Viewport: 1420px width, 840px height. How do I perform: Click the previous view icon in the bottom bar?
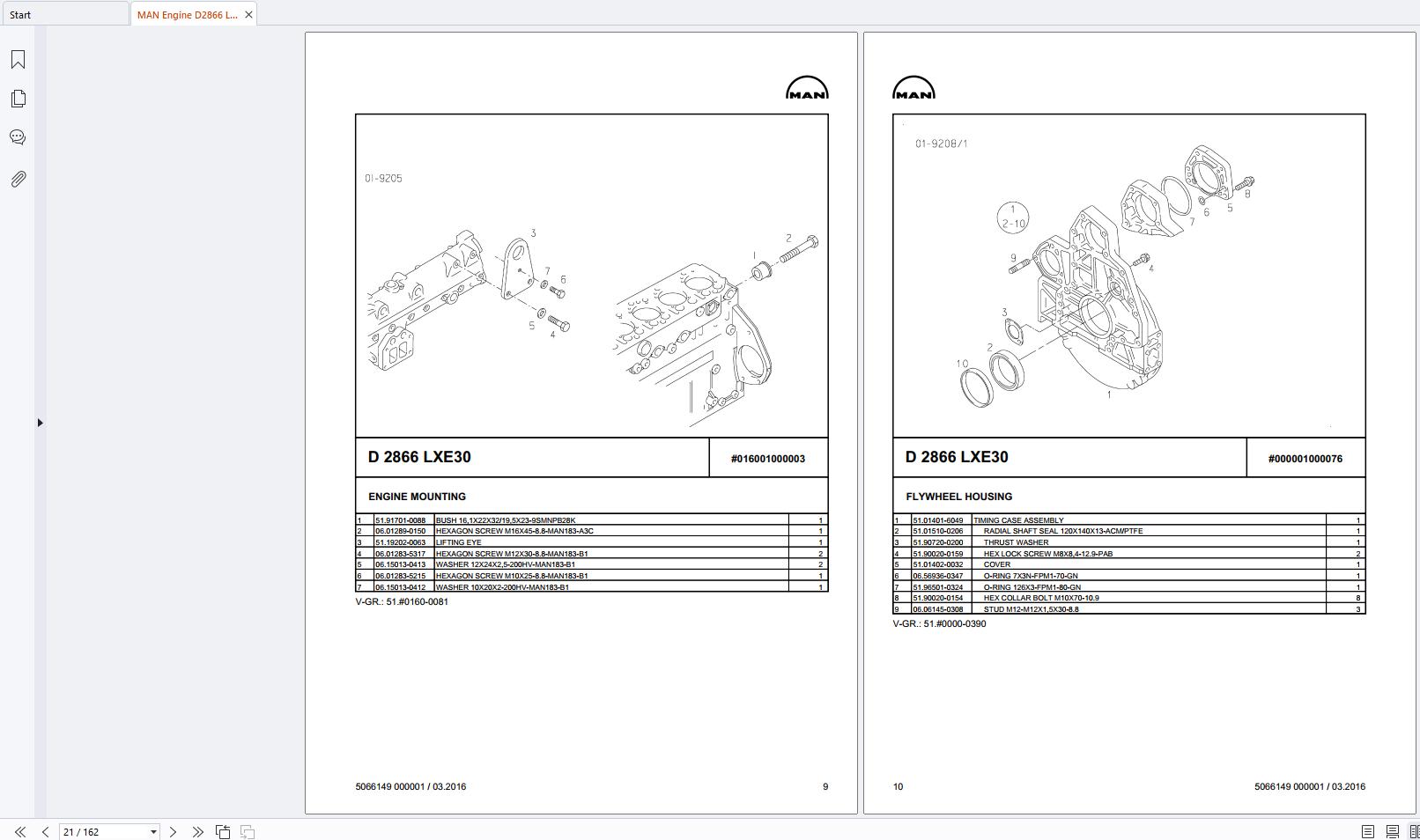click(x=223, y=831)
